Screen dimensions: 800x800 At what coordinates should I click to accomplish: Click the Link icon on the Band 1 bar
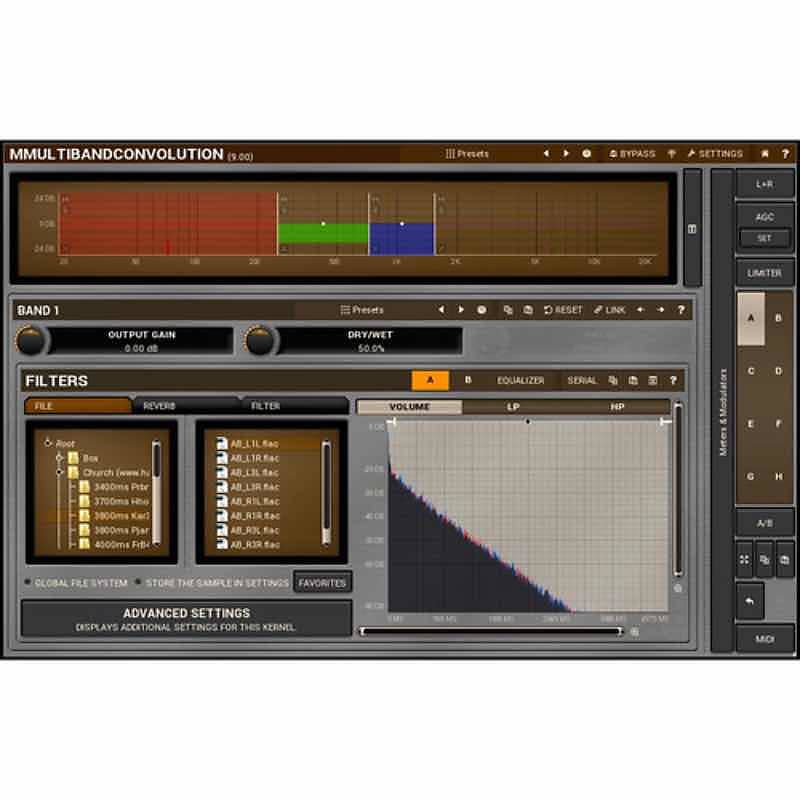coord(598,310)
